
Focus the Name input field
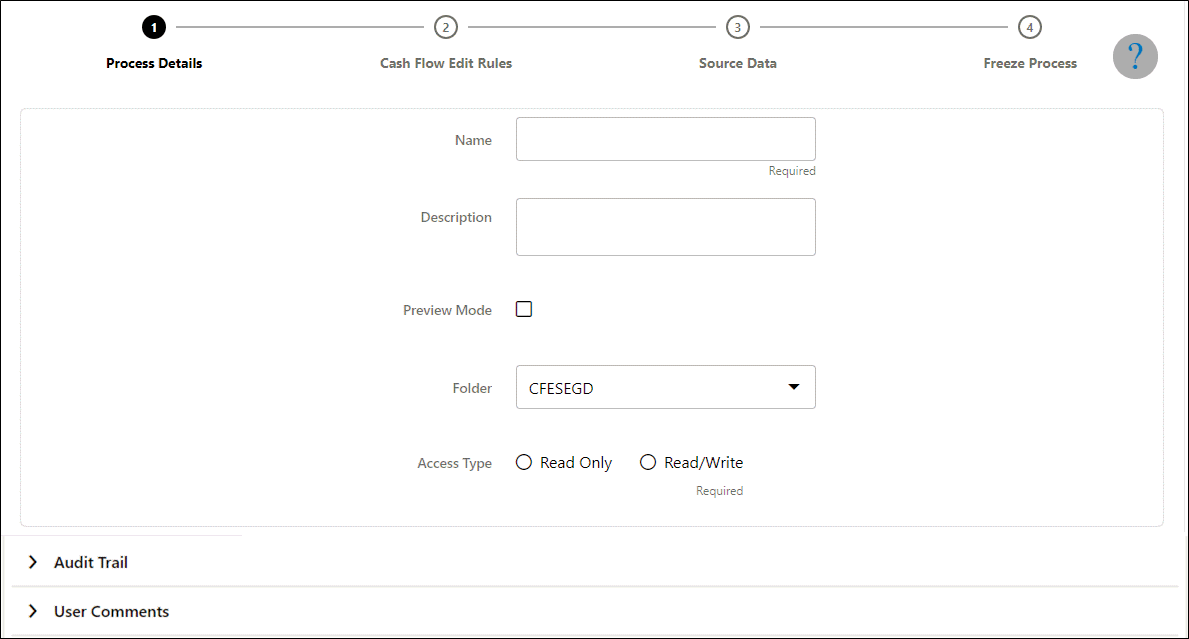point(666,139)
